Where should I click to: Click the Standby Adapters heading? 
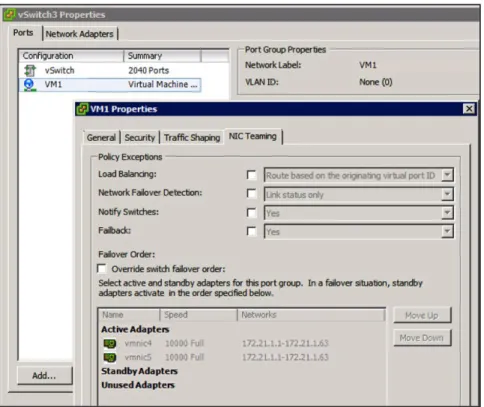coord(139,371)
